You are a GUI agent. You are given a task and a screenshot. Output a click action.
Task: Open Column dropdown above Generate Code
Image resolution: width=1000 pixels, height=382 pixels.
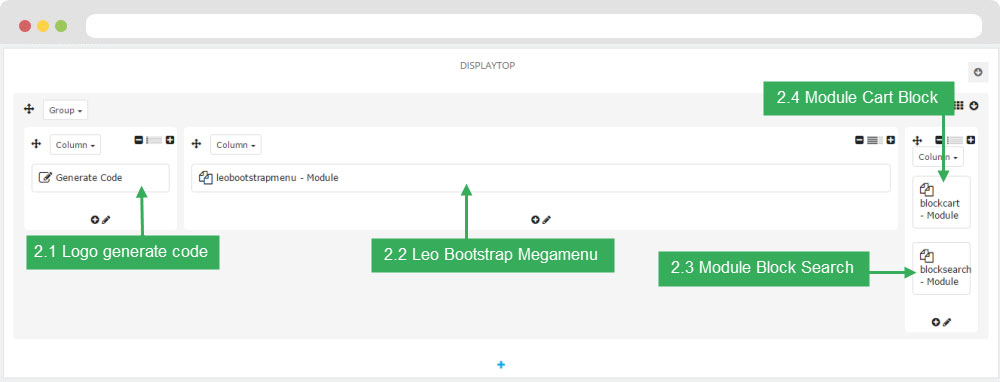75,145
